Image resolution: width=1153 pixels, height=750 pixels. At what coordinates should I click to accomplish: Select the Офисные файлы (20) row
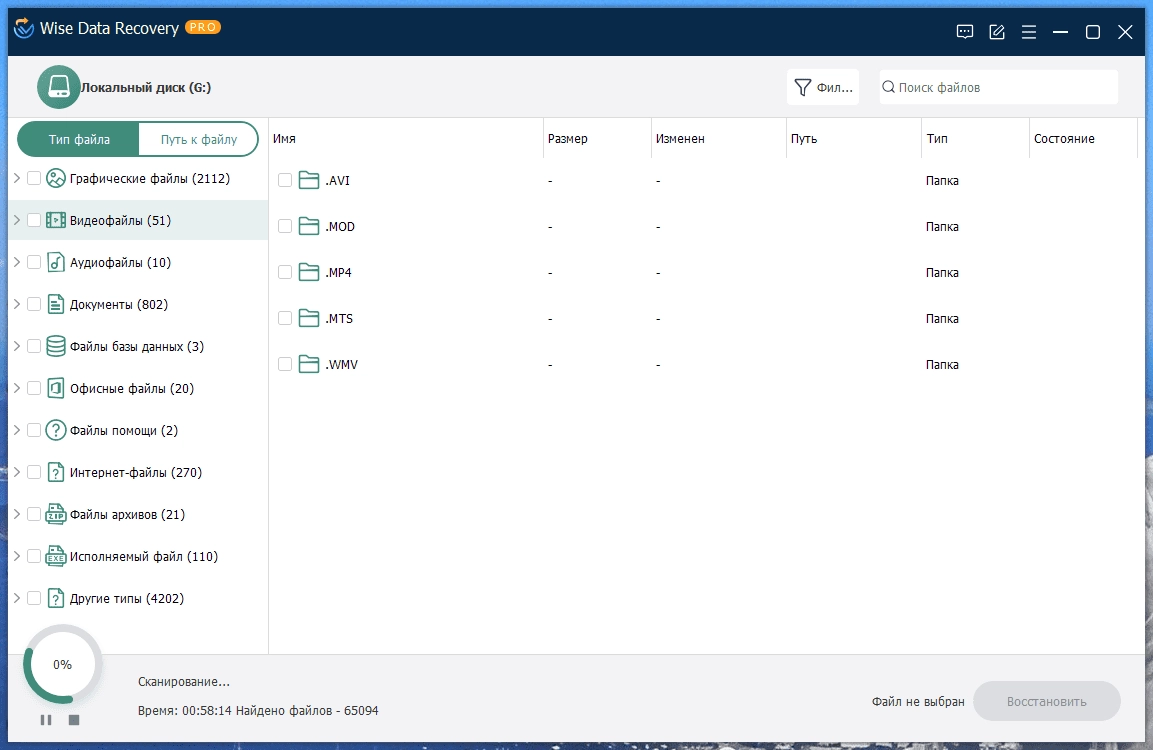coord(138,388)
